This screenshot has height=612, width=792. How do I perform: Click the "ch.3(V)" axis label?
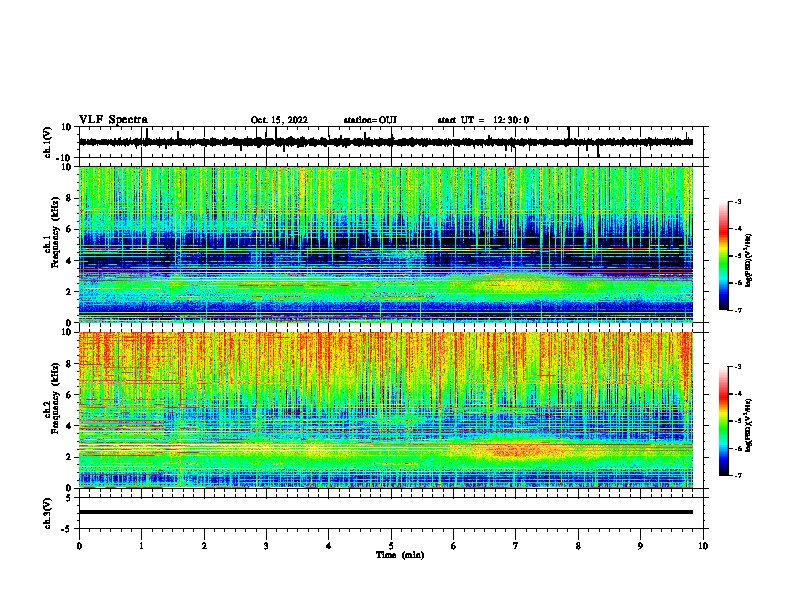point(48,514)
